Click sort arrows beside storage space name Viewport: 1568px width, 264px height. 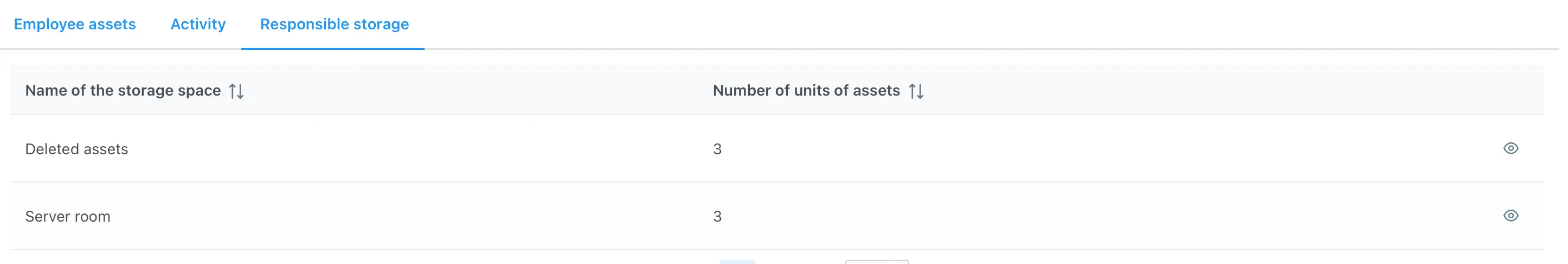[236, 91]
